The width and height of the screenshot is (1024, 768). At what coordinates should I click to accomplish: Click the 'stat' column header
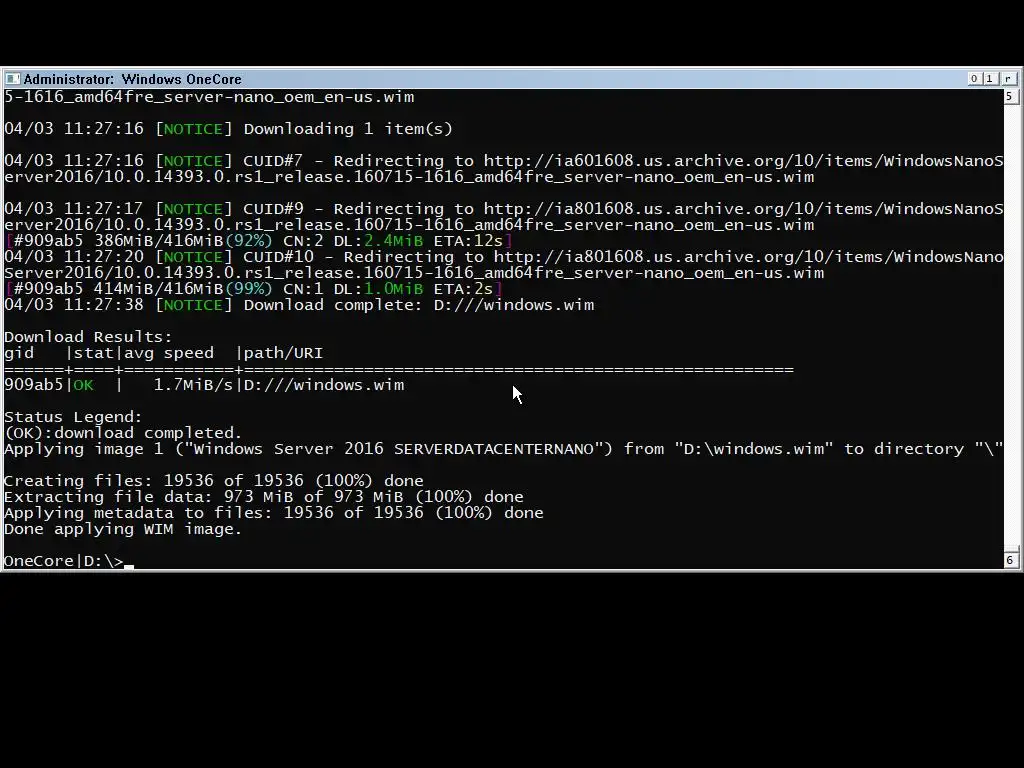pos(93,353)
